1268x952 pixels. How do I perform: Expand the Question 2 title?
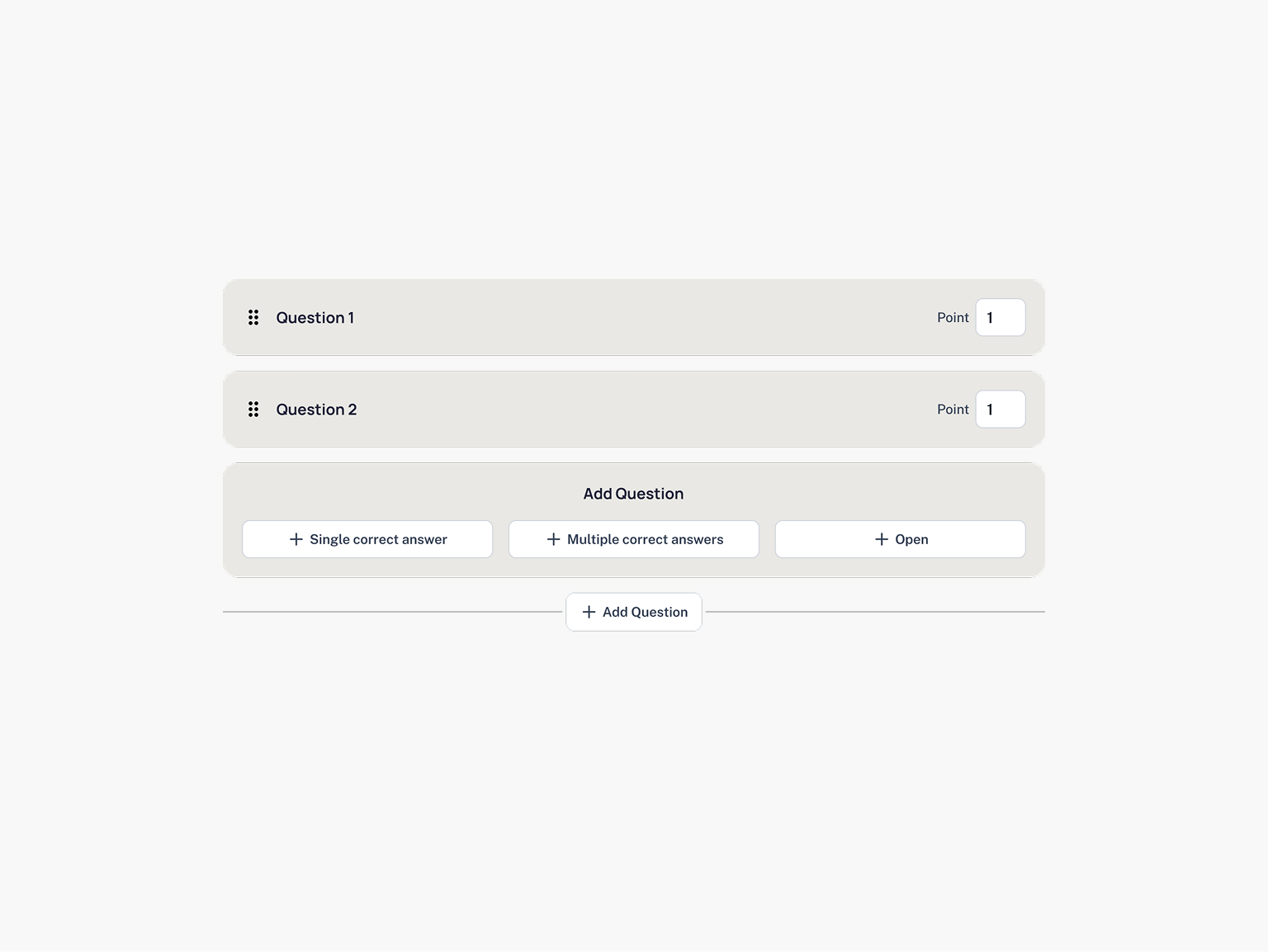[x=316, y=410]
